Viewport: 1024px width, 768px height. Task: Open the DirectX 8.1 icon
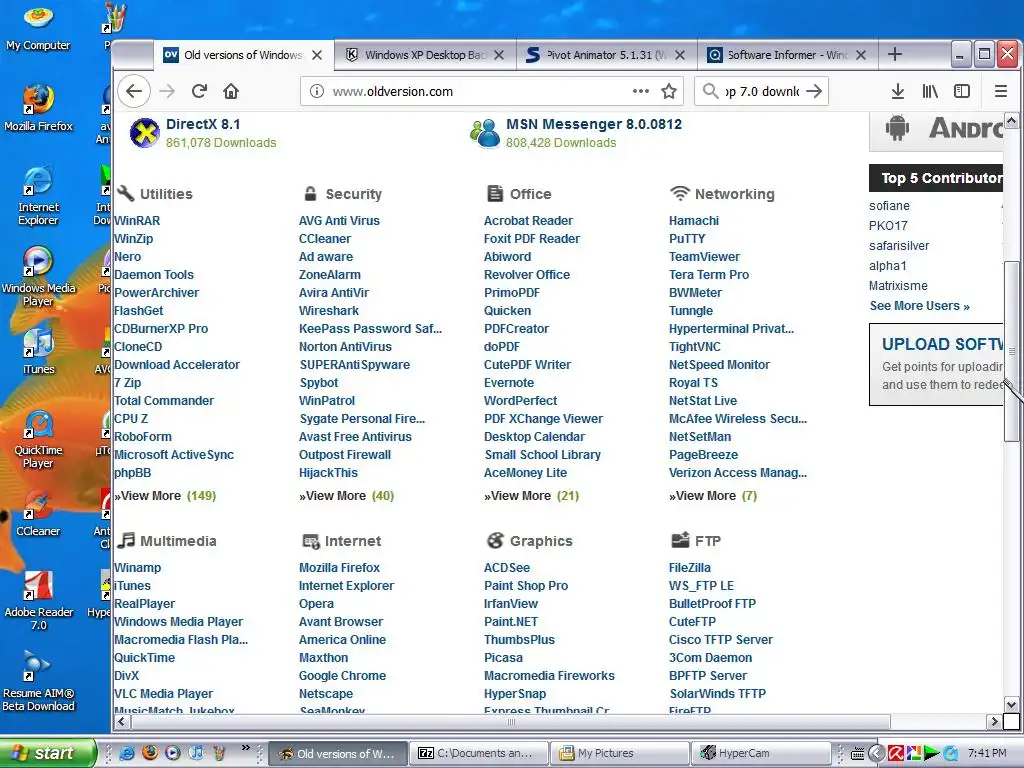pos(144,133)
